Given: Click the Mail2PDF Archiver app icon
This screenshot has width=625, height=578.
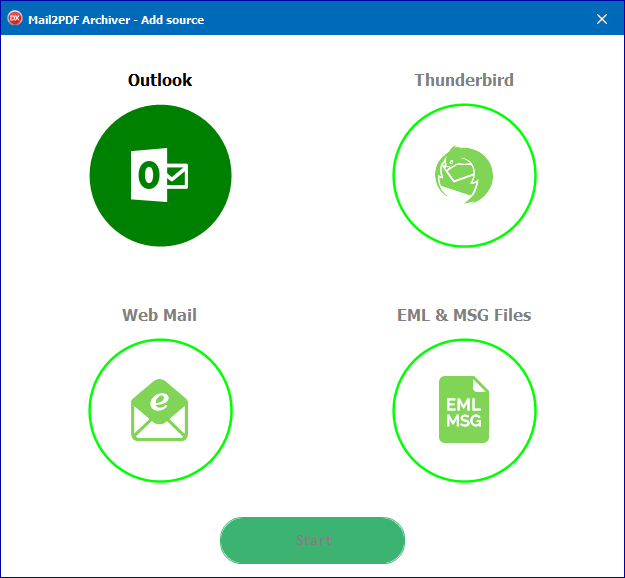Looking at the screenshot, I should click(x=15, y=18).
